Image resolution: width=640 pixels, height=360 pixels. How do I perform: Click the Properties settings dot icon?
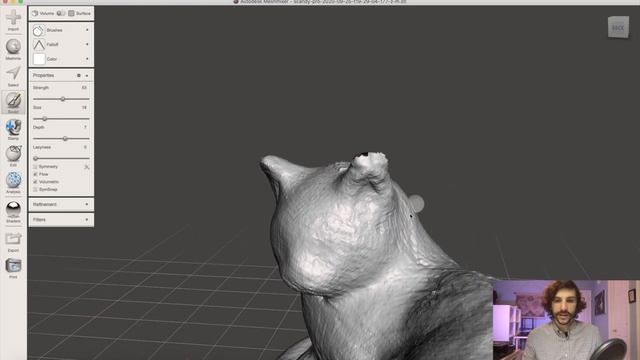point(79,76)
